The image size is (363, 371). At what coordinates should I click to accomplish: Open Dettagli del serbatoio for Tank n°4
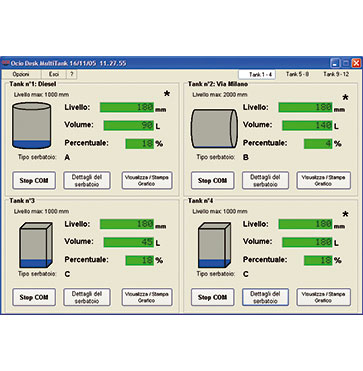click(265, 297)
